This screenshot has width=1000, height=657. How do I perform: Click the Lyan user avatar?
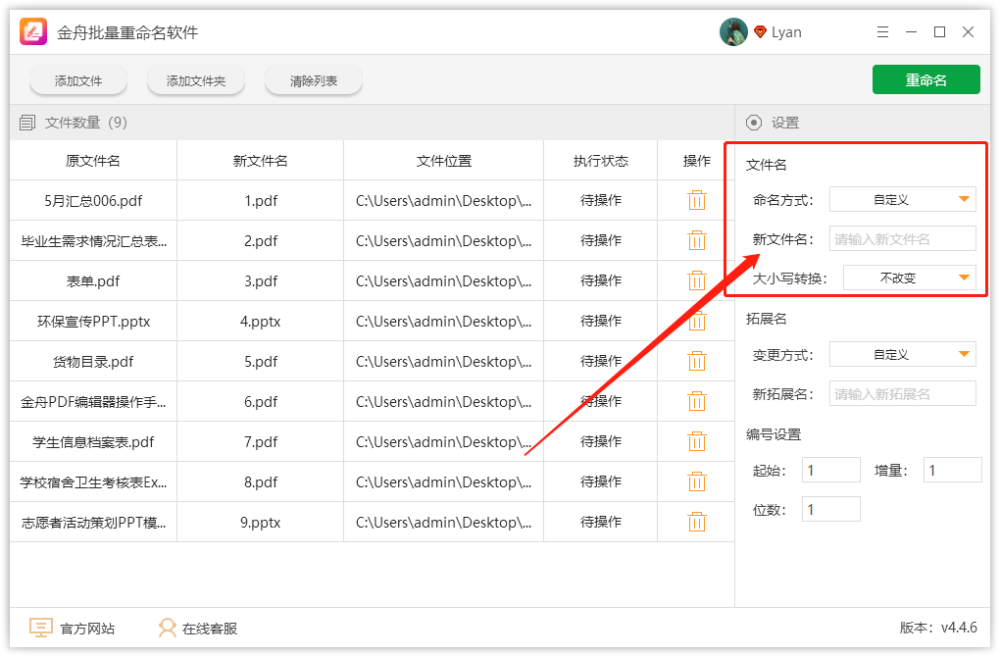[x=733, y=32]
